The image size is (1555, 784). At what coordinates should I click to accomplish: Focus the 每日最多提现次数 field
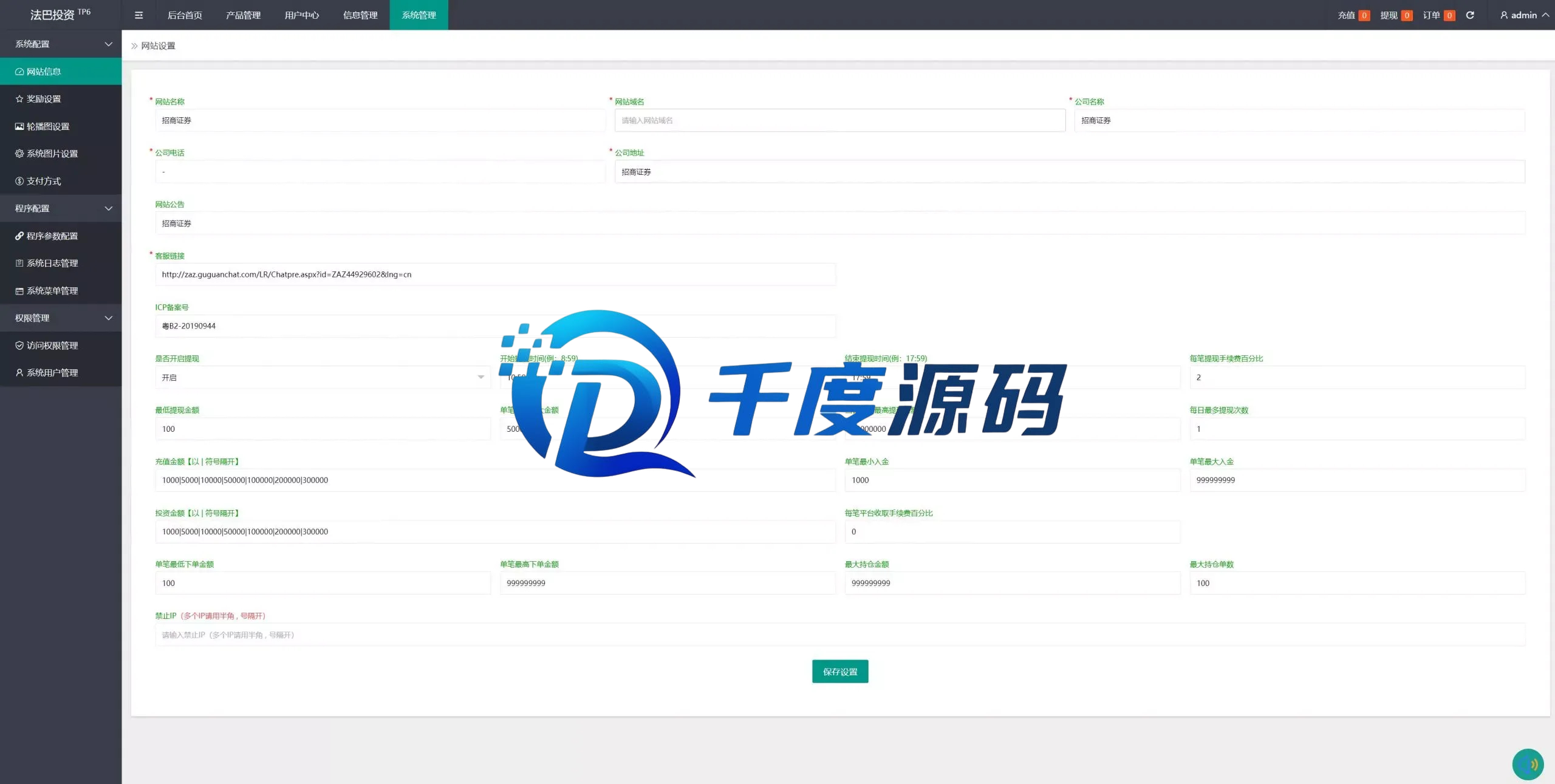tap(1358, 429)
